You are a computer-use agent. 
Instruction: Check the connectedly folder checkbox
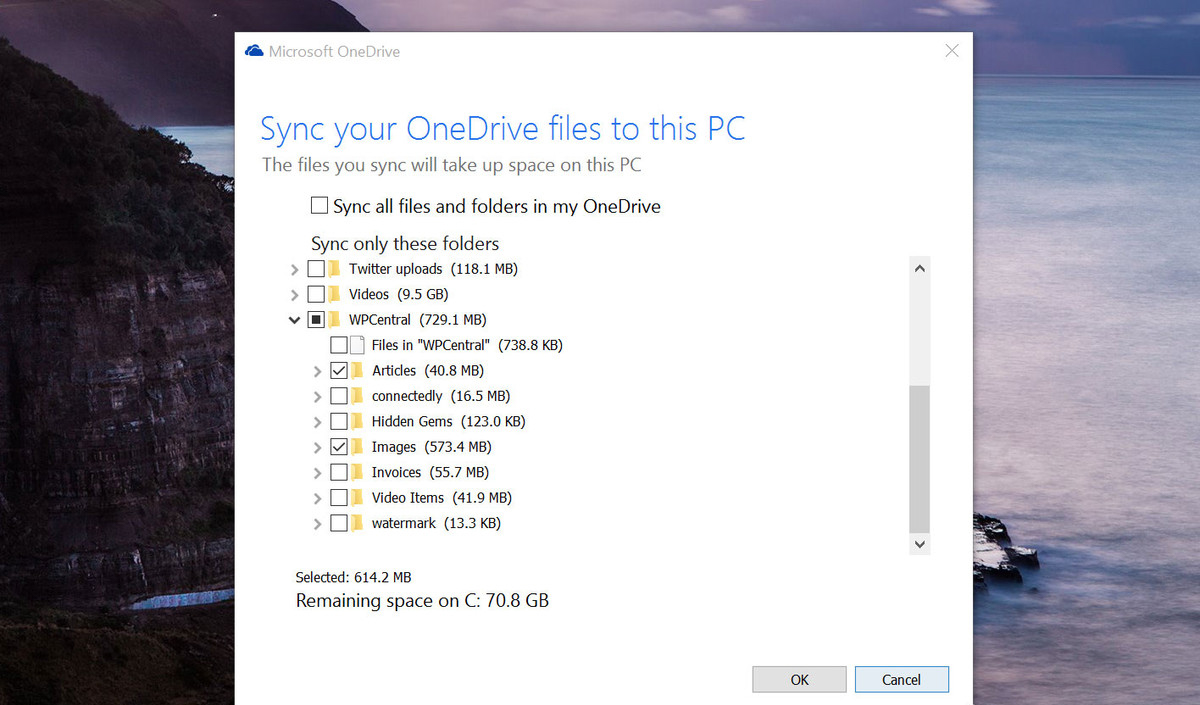[x=339, y=395]
